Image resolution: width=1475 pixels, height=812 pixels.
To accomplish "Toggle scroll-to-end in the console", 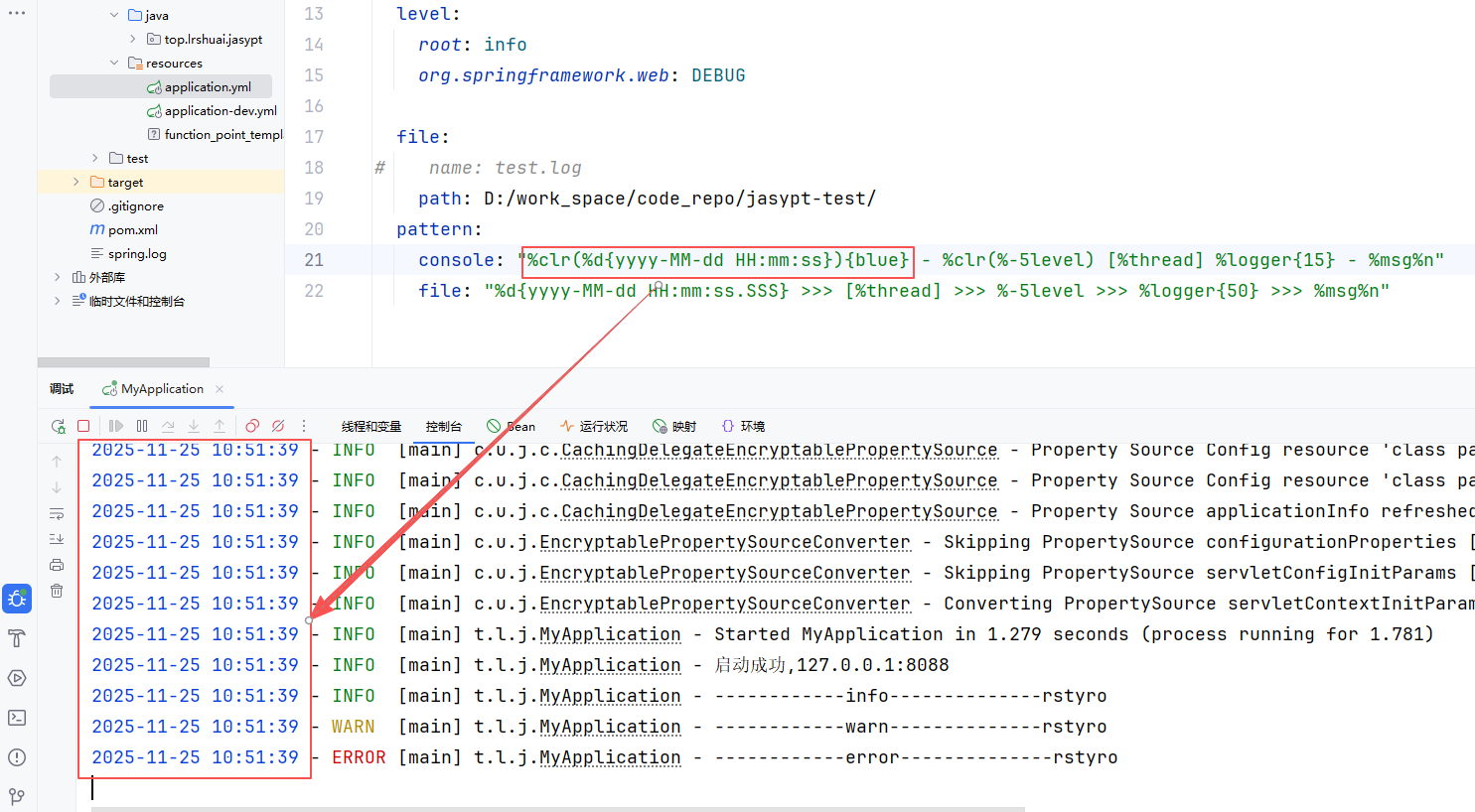I will pos(57,539).
